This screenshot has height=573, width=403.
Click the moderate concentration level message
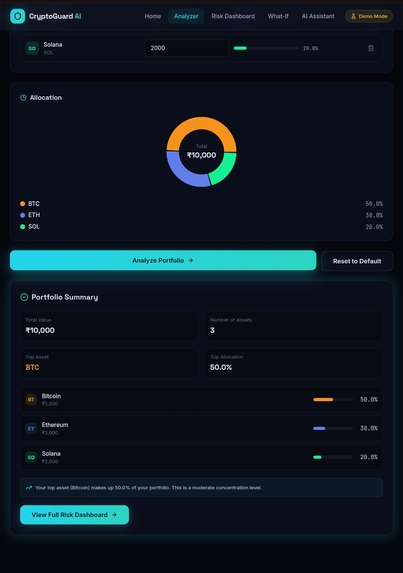[201, 487]
